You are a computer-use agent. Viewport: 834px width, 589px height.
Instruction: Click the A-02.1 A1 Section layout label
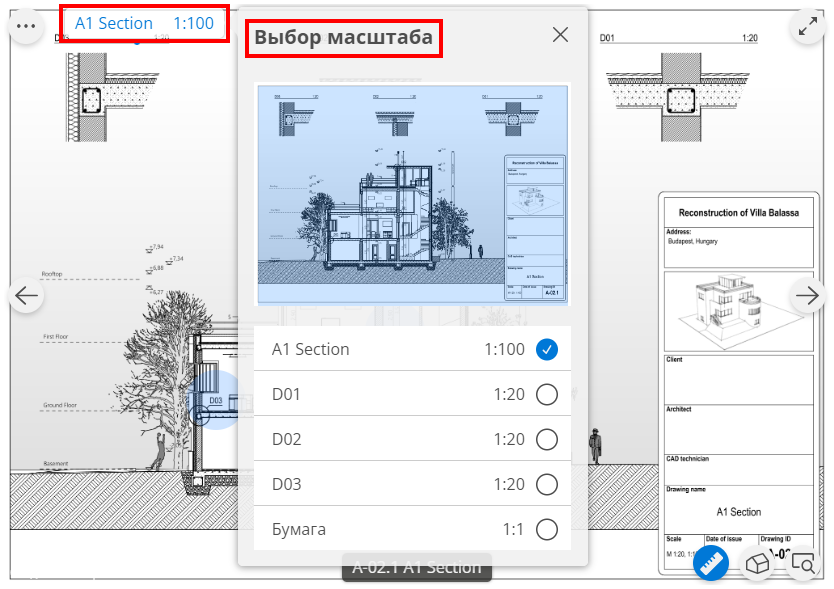click(416, 567)
